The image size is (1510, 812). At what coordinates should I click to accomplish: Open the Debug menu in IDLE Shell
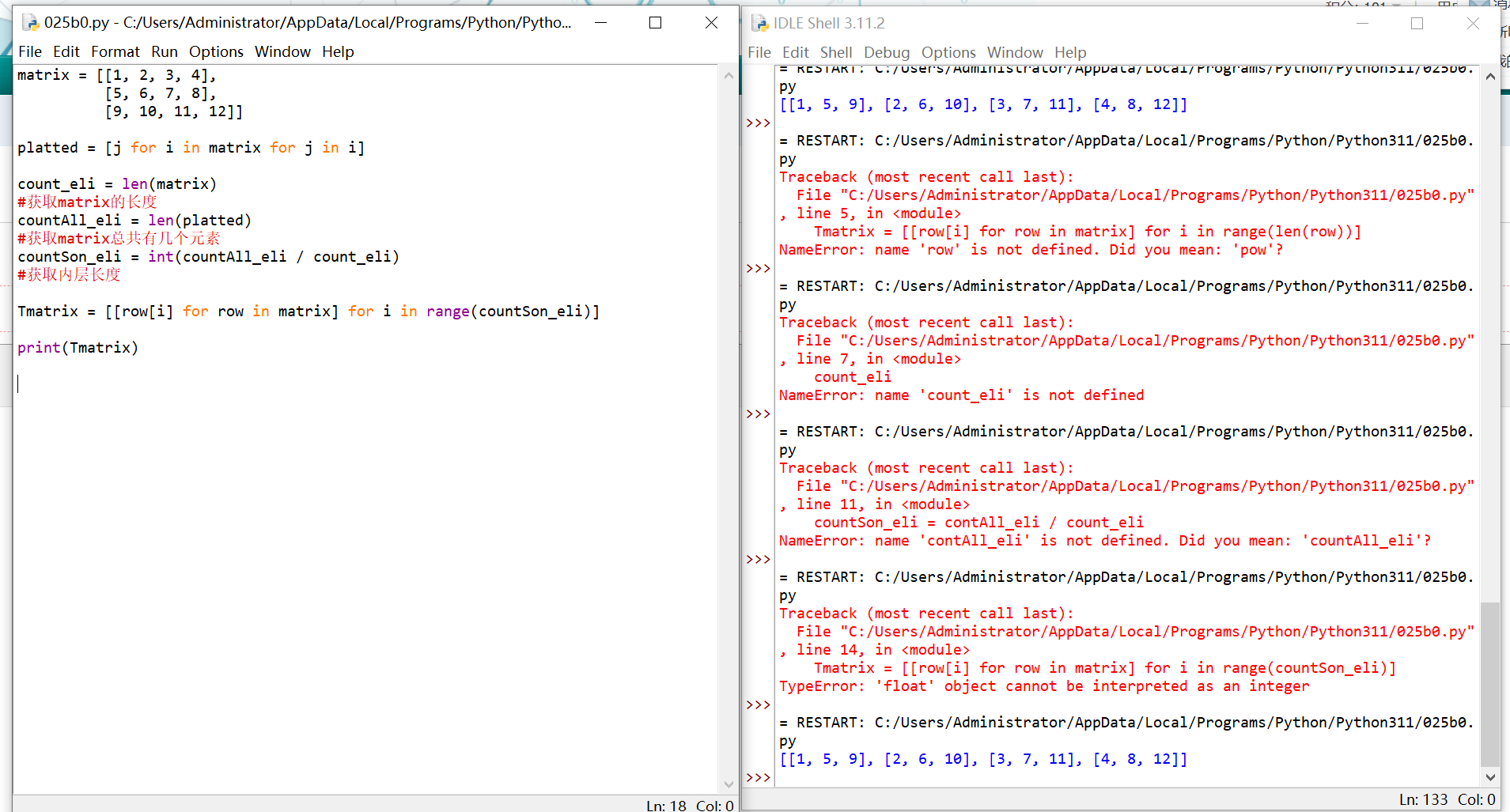coord(887,52)
